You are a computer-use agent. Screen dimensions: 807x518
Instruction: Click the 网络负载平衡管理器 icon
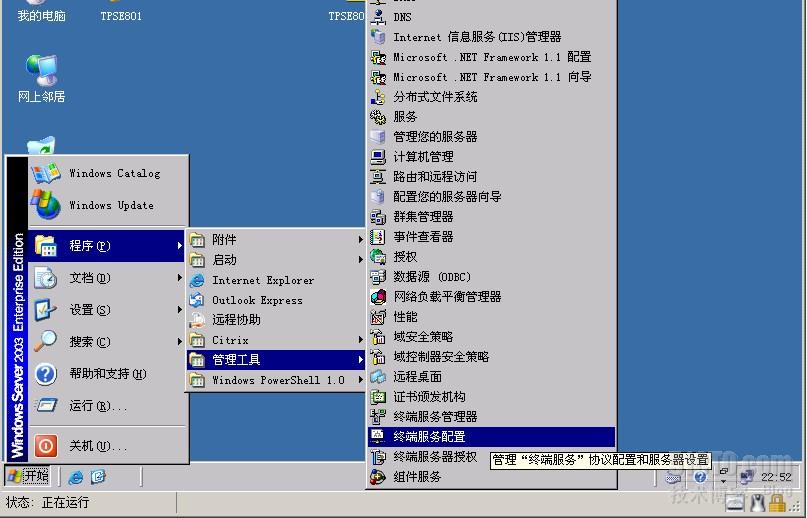[x=378, y=297]
